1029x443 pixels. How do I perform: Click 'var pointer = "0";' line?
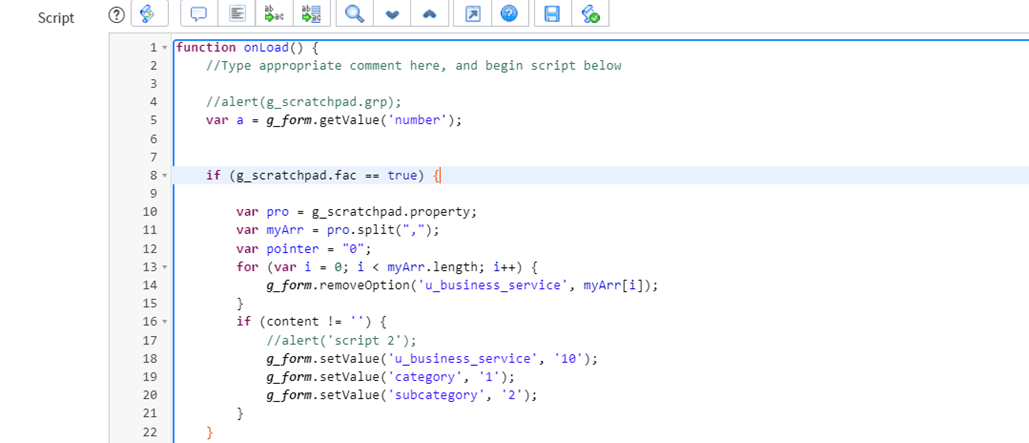[304, 249]
